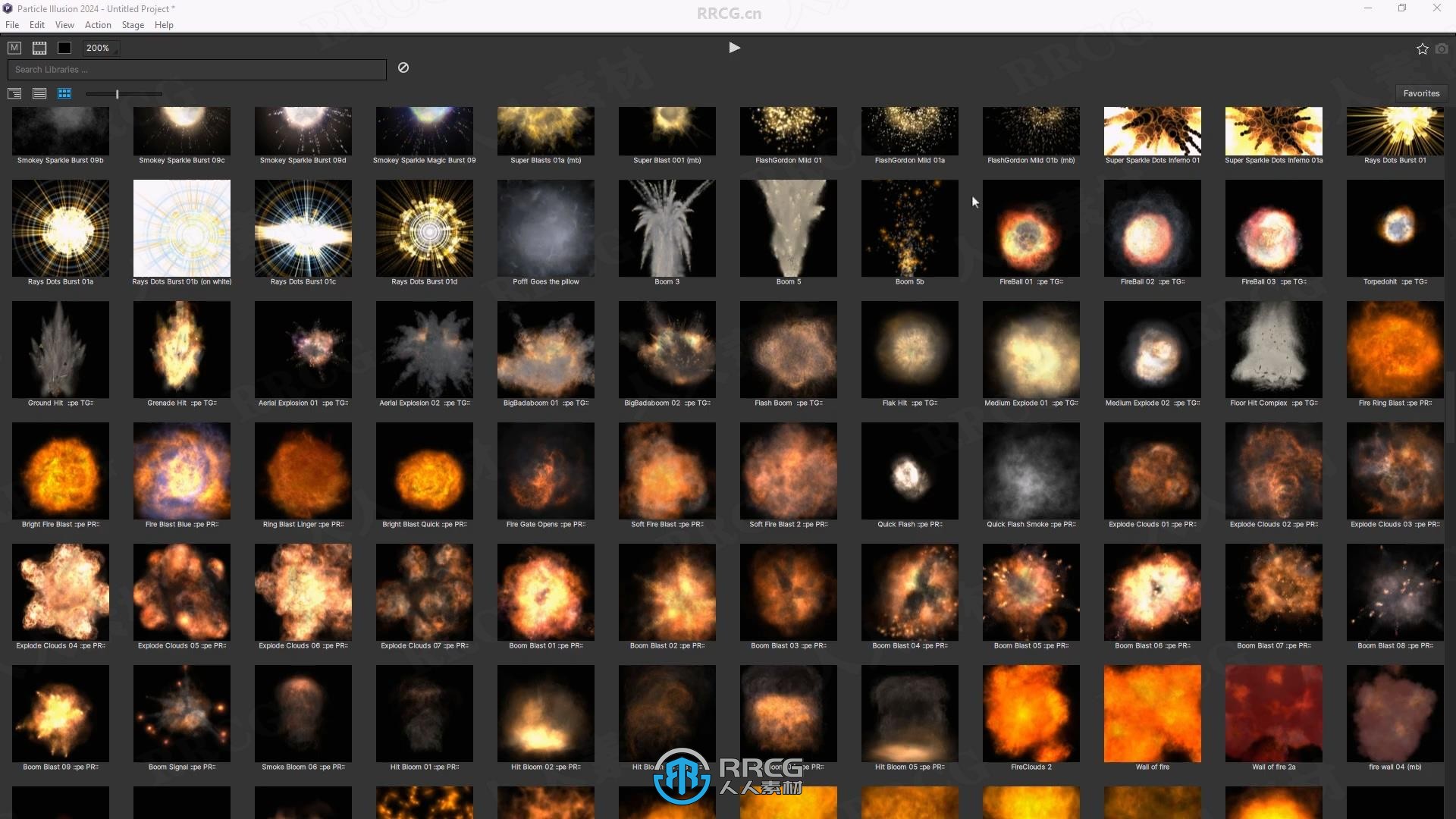The image size is (1456, 819).
Task: Select BigBadaboom 01 thumbnail
Action: click(546, 350)
